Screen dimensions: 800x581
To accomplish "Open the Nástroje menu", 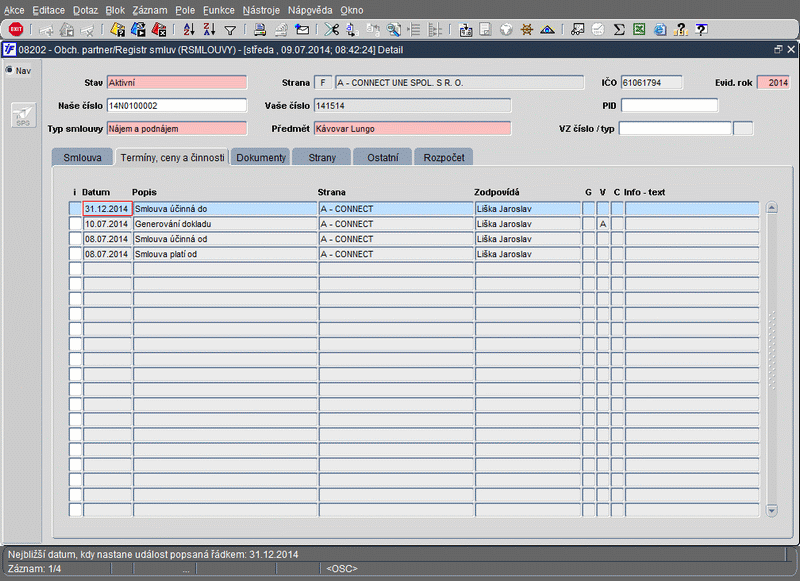I will (x=261, y=9).
